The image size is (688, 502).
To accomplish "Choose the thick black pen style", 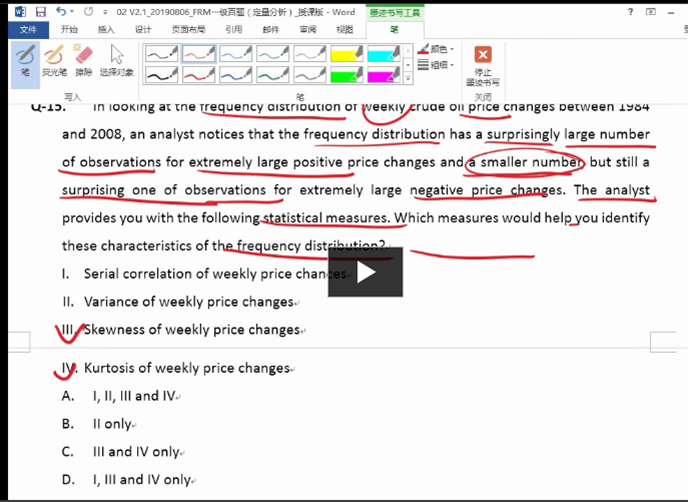I will (x=162, y=74).
